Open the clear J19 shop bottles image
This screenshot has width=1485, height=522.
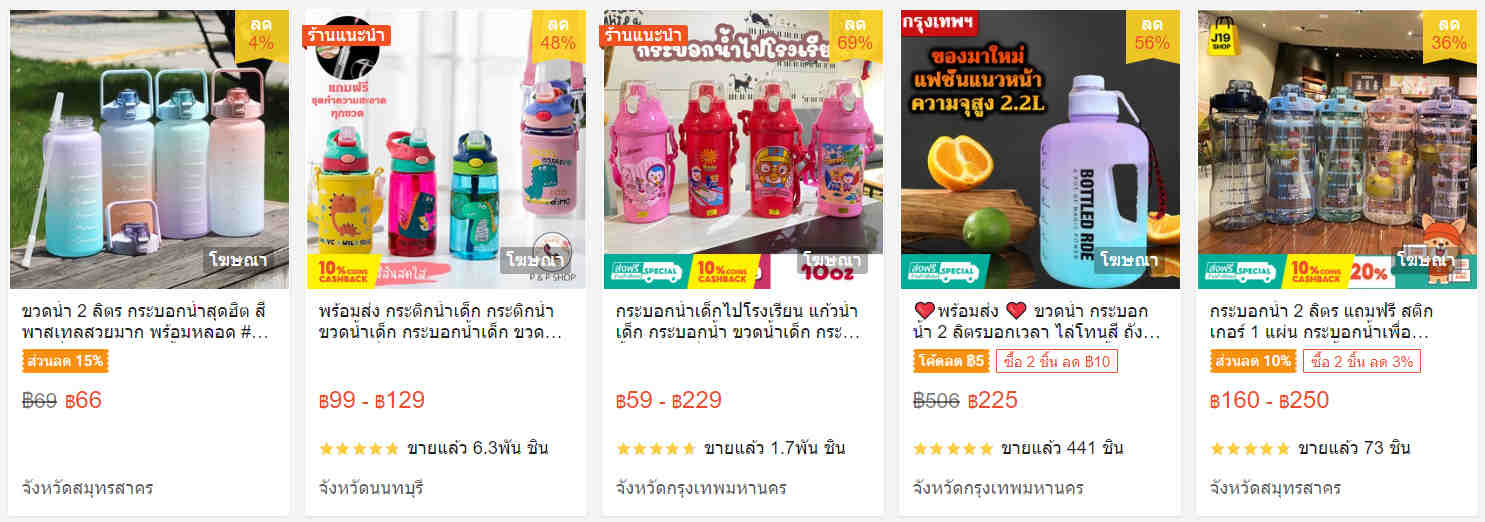[1337, 150]
